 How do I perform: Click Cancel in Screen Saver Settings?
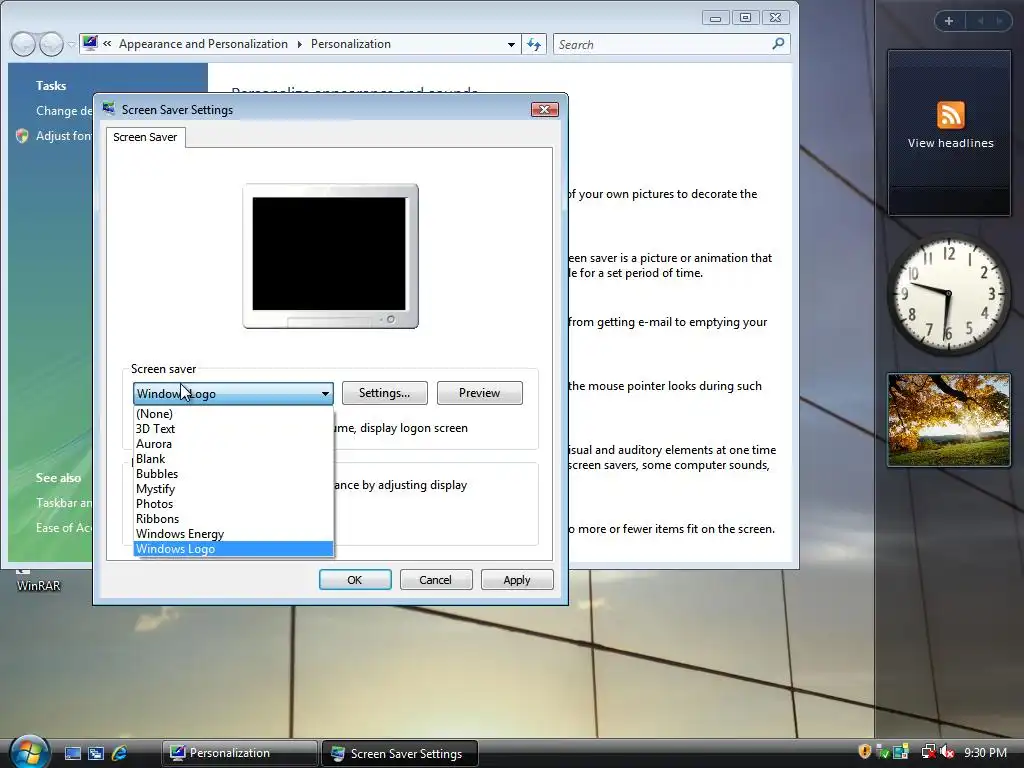point(436,580)
